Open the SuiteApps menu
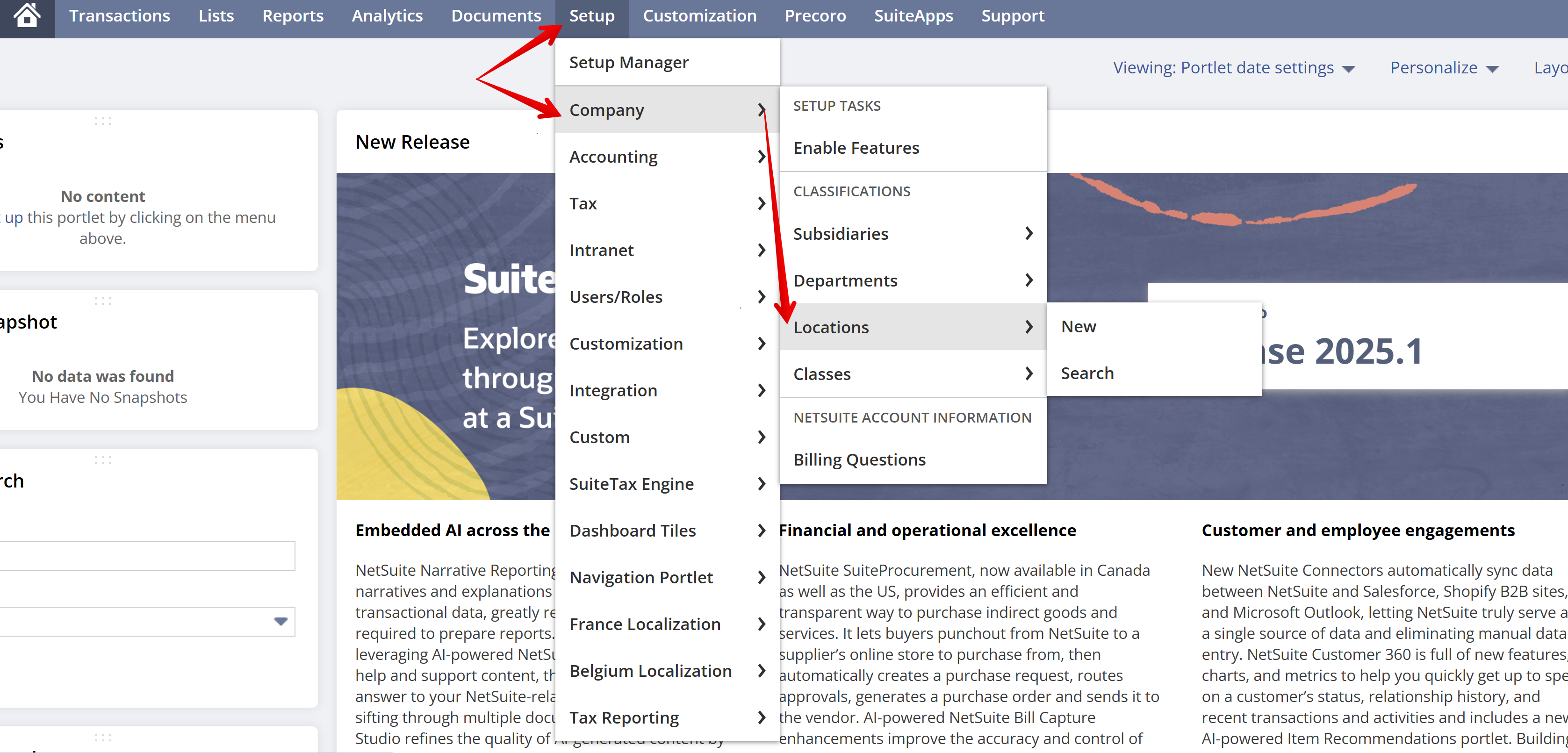1568x753 pixels. point(913,16)
